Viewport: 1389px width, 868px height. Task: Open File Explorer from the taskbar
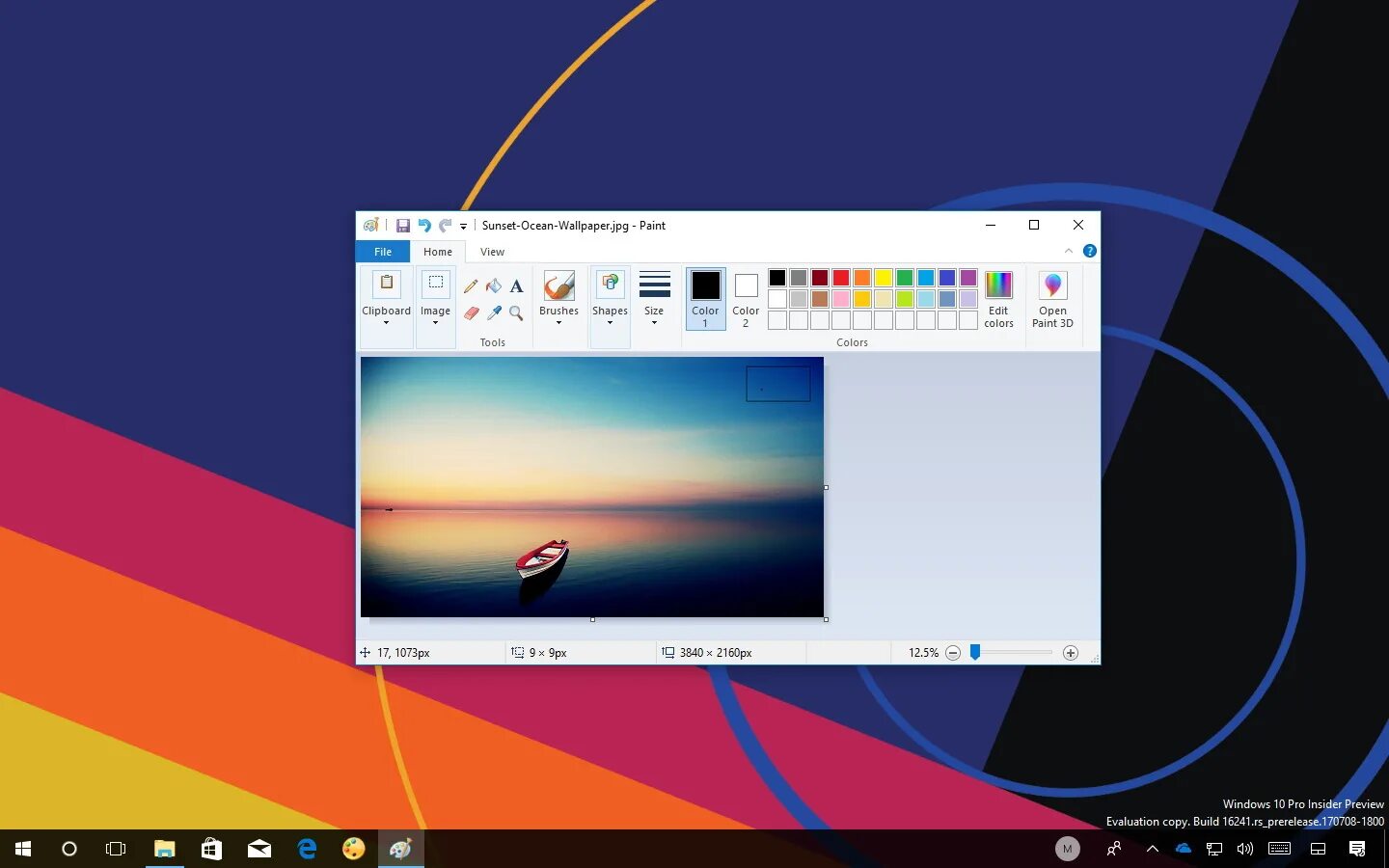click(164, 849)
